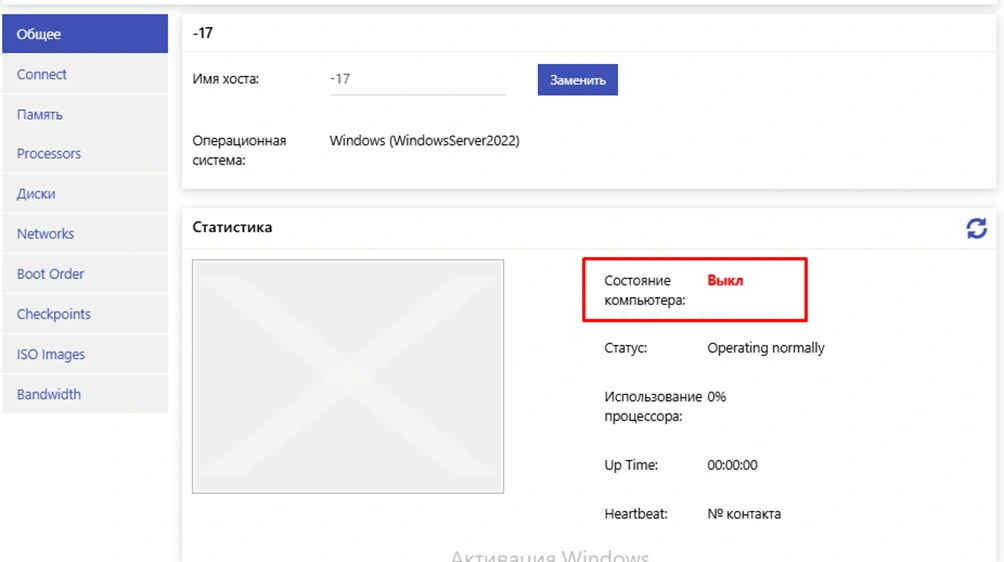Viewport: 1004px width, 562px height.
Task: Select the CPU usage value 0%
Action: point(717,397)
